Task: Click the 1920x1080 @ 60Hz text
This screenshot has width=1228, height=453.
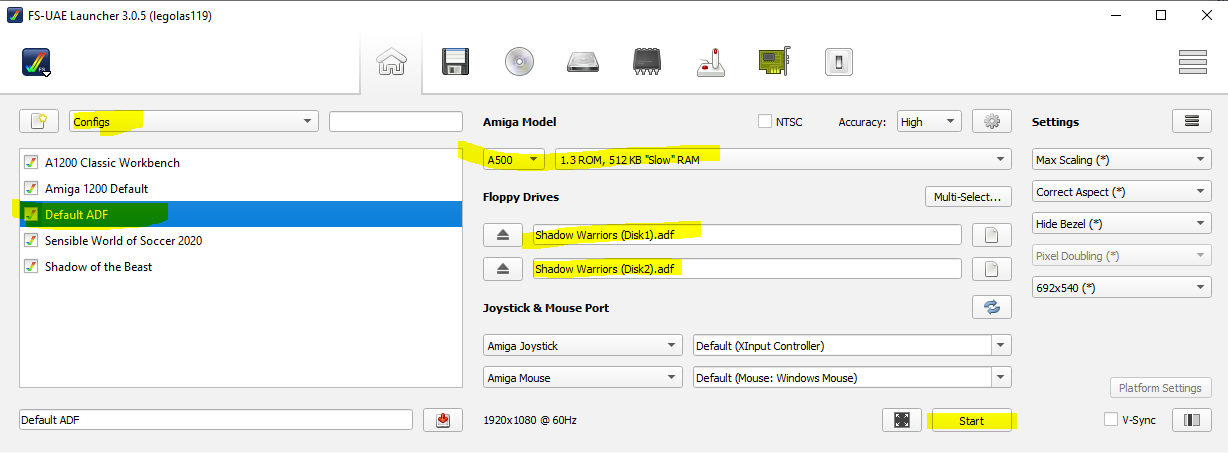Action: 530,420
